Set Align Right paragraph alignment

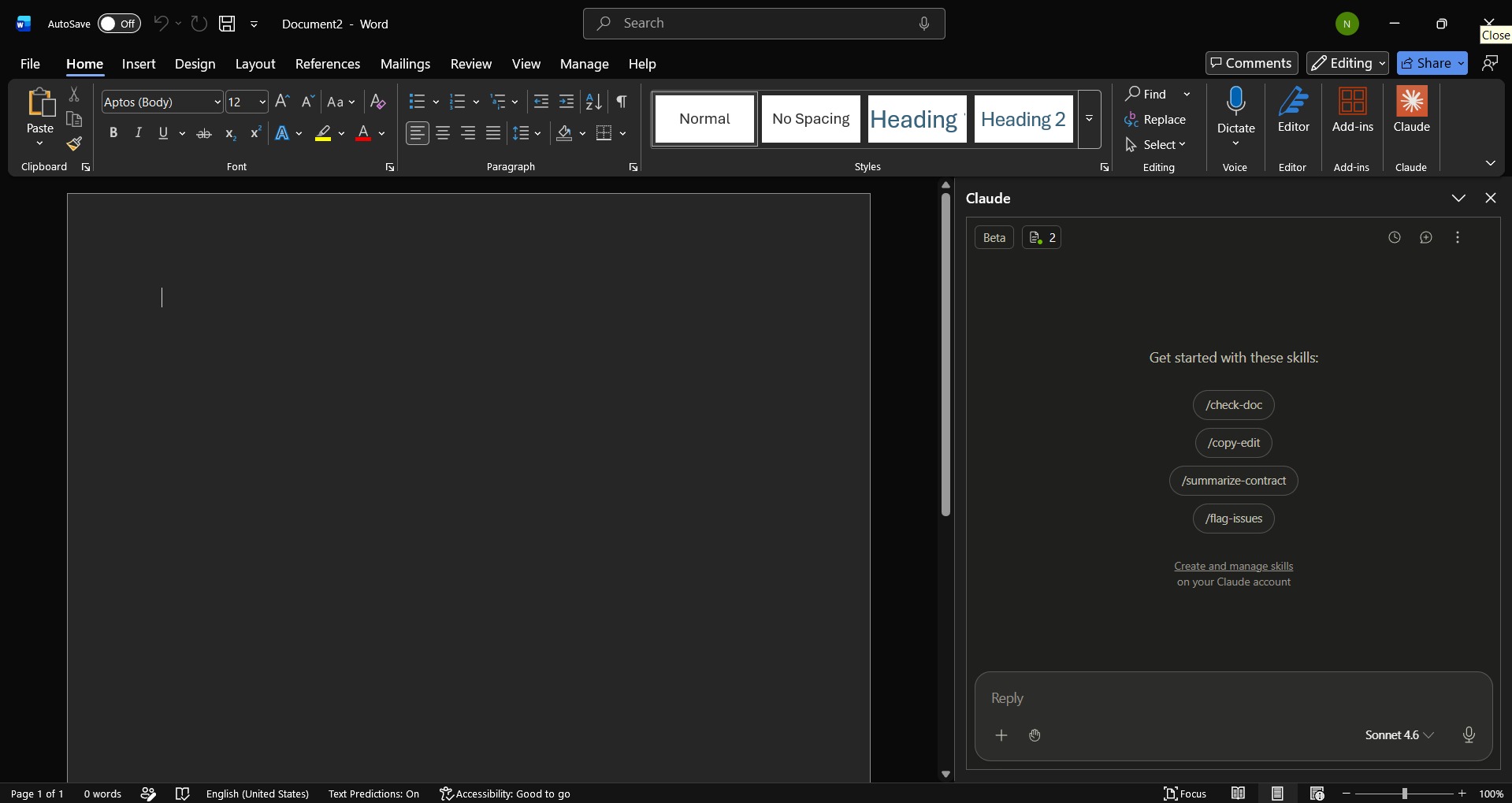(468, 133)
